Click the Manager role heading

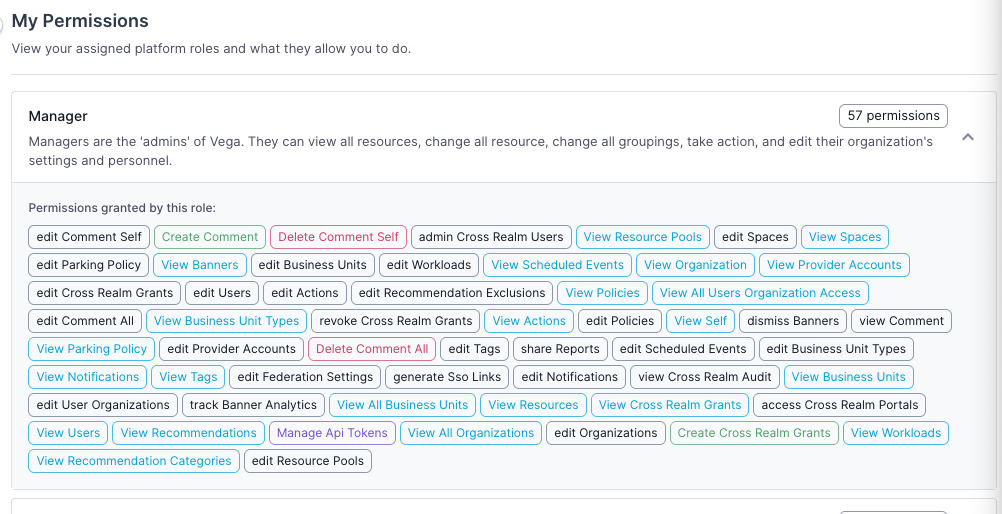[58, 116]
